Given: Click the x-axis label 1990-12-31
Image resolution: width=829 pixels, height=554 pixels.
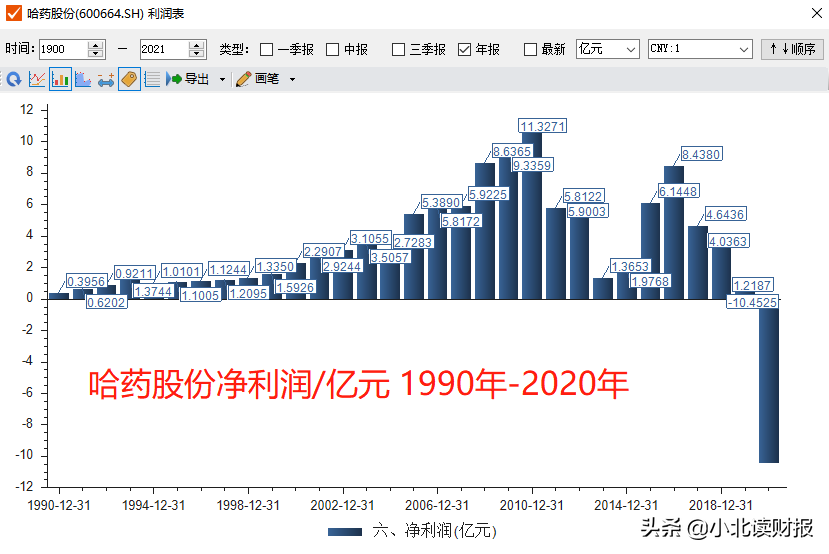Looking at the screenshot, I should [x=59, y=505].
